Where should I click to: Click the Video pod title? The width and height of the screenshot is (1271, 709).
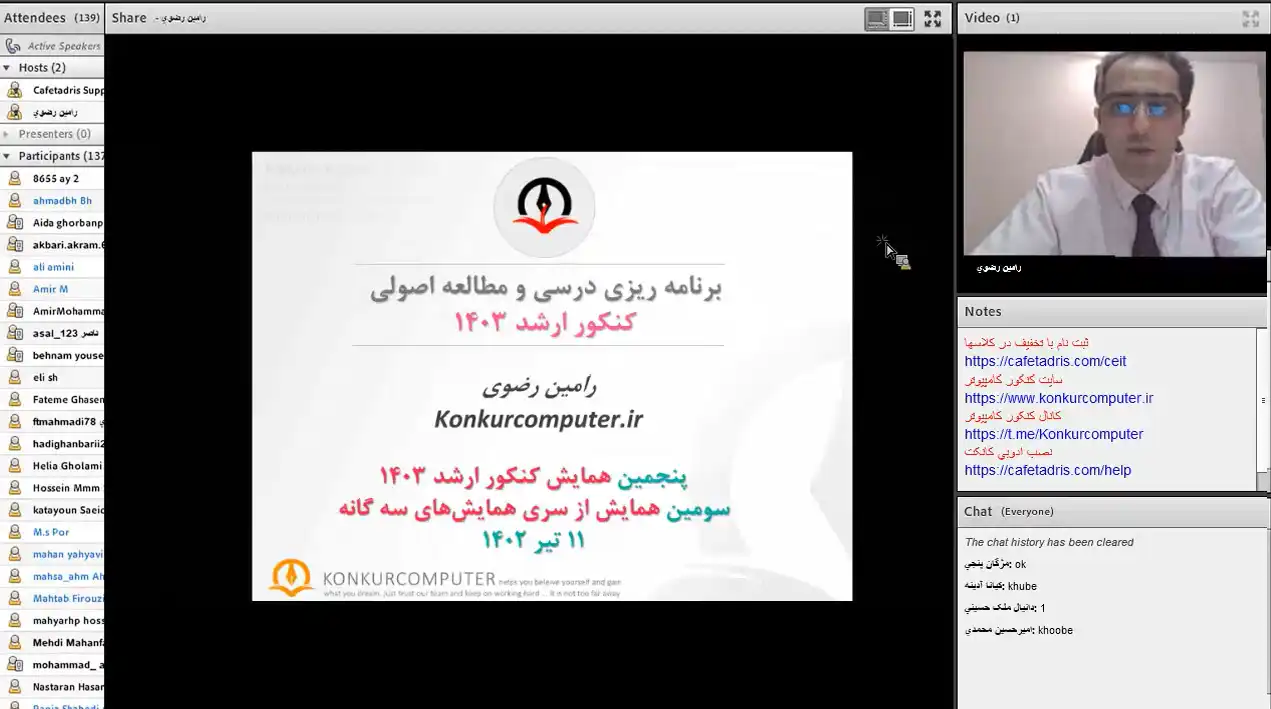(982, 18)
